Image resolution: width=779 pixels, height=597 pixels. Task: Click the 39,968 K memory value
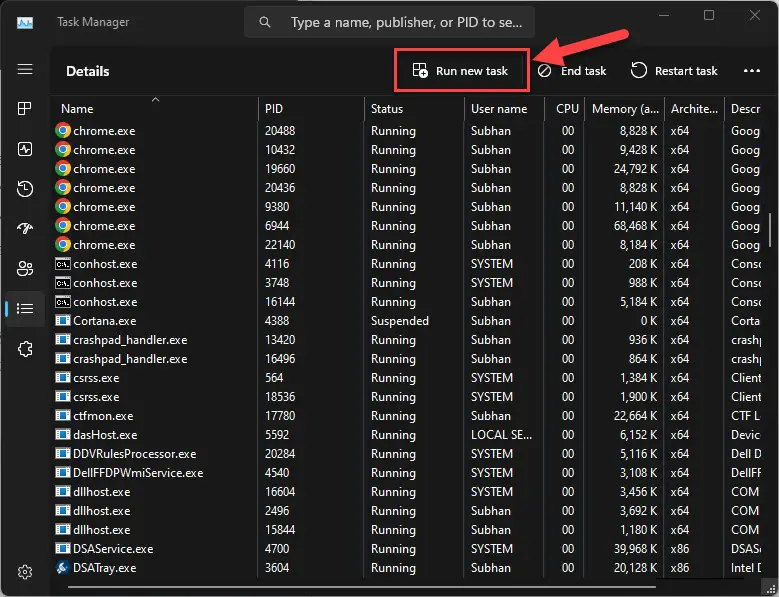pos(635,548)
